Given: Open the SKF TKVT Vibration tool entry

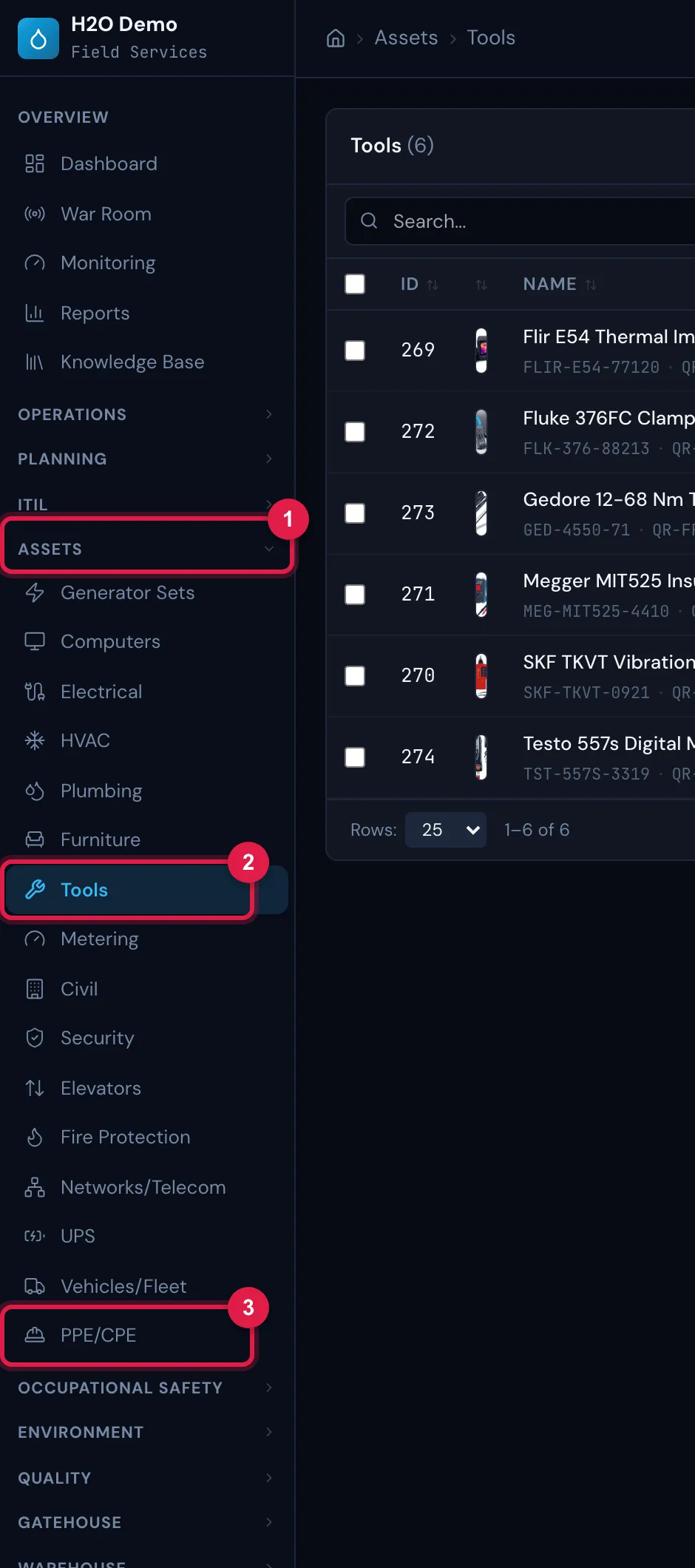Looking at the screenshot, I should click(x=608, y=662).
